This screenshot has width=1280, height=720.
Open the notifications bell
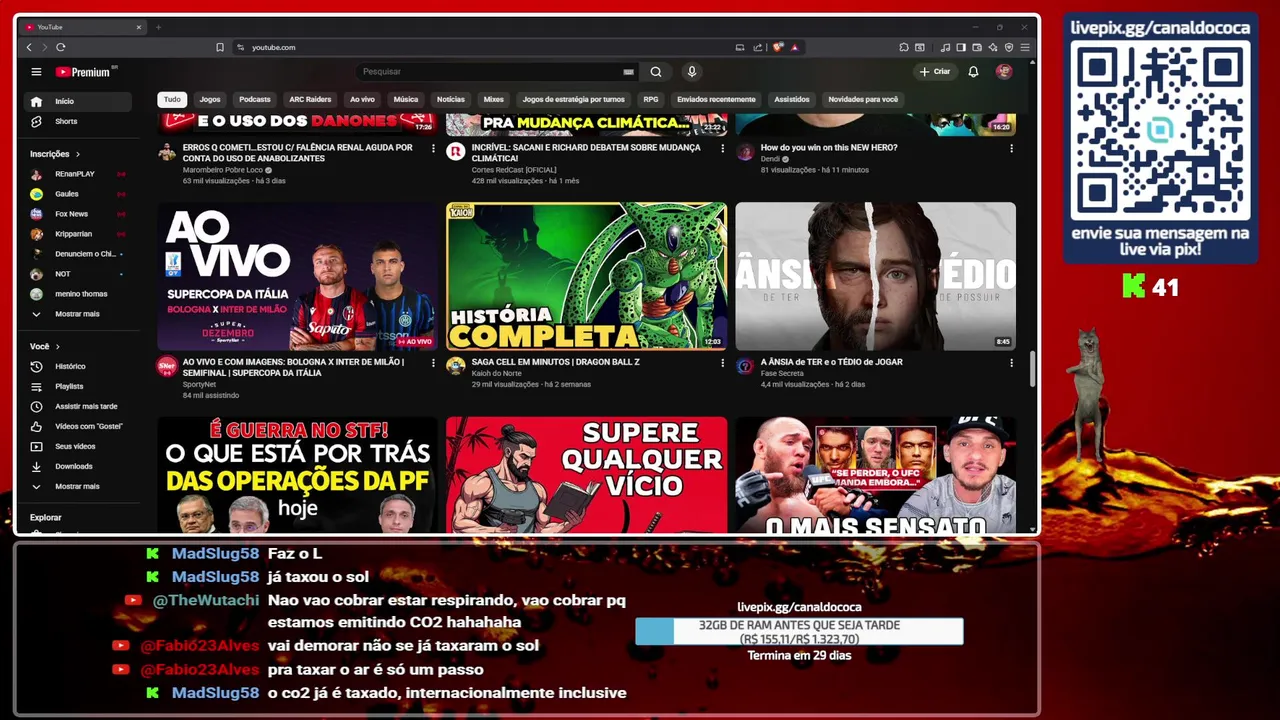click(973, 72)
